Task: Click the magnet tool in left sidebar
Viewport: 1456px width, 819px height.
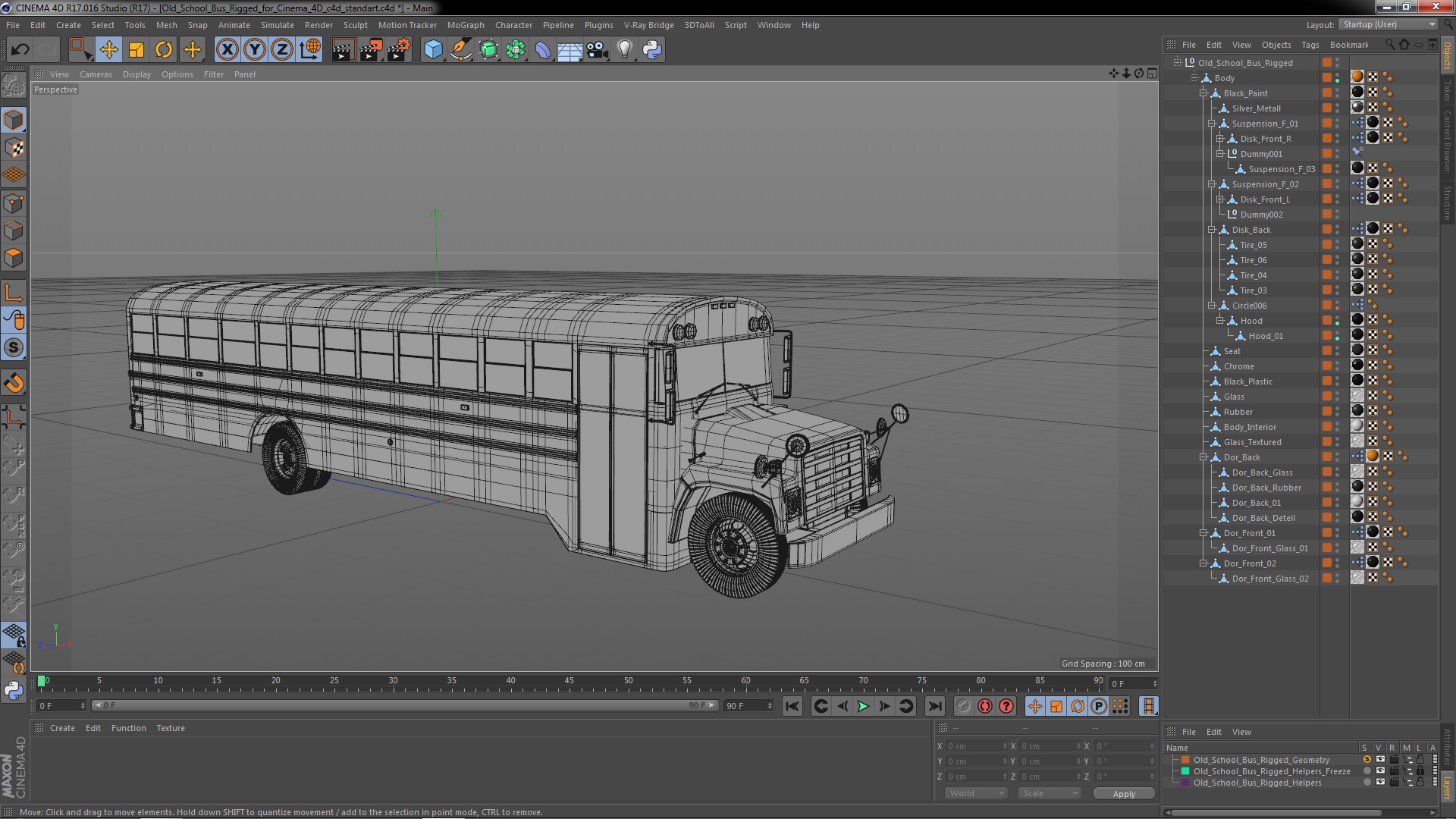Action: (x=14, y=383)
